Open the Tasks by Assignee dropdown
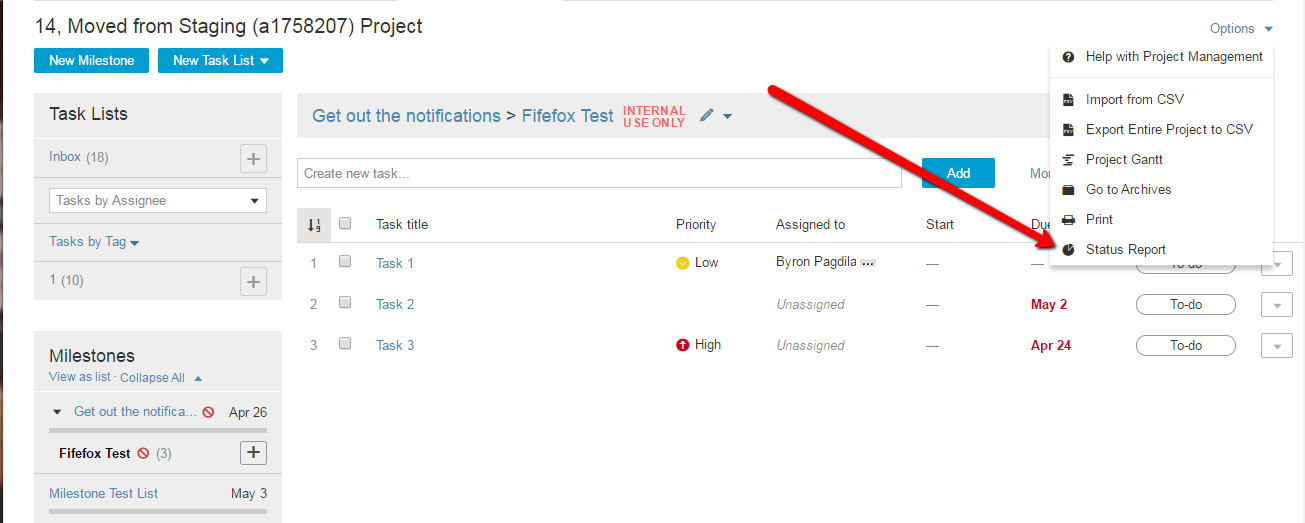 point(158,201)
